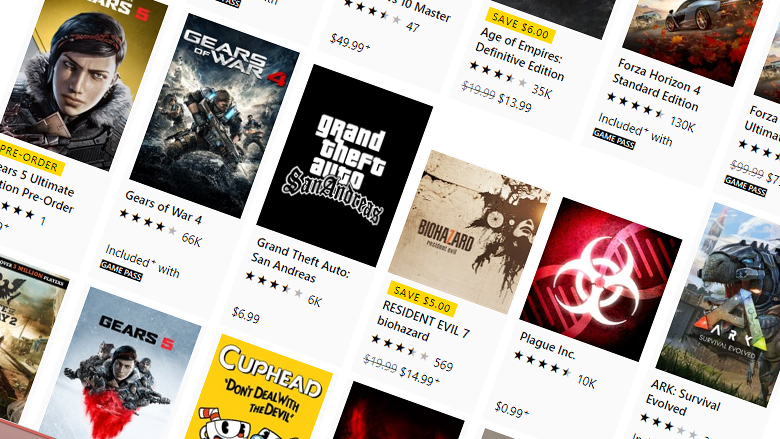
Task: Open the Gears of War 4 cover art
Action: [215, 116]
